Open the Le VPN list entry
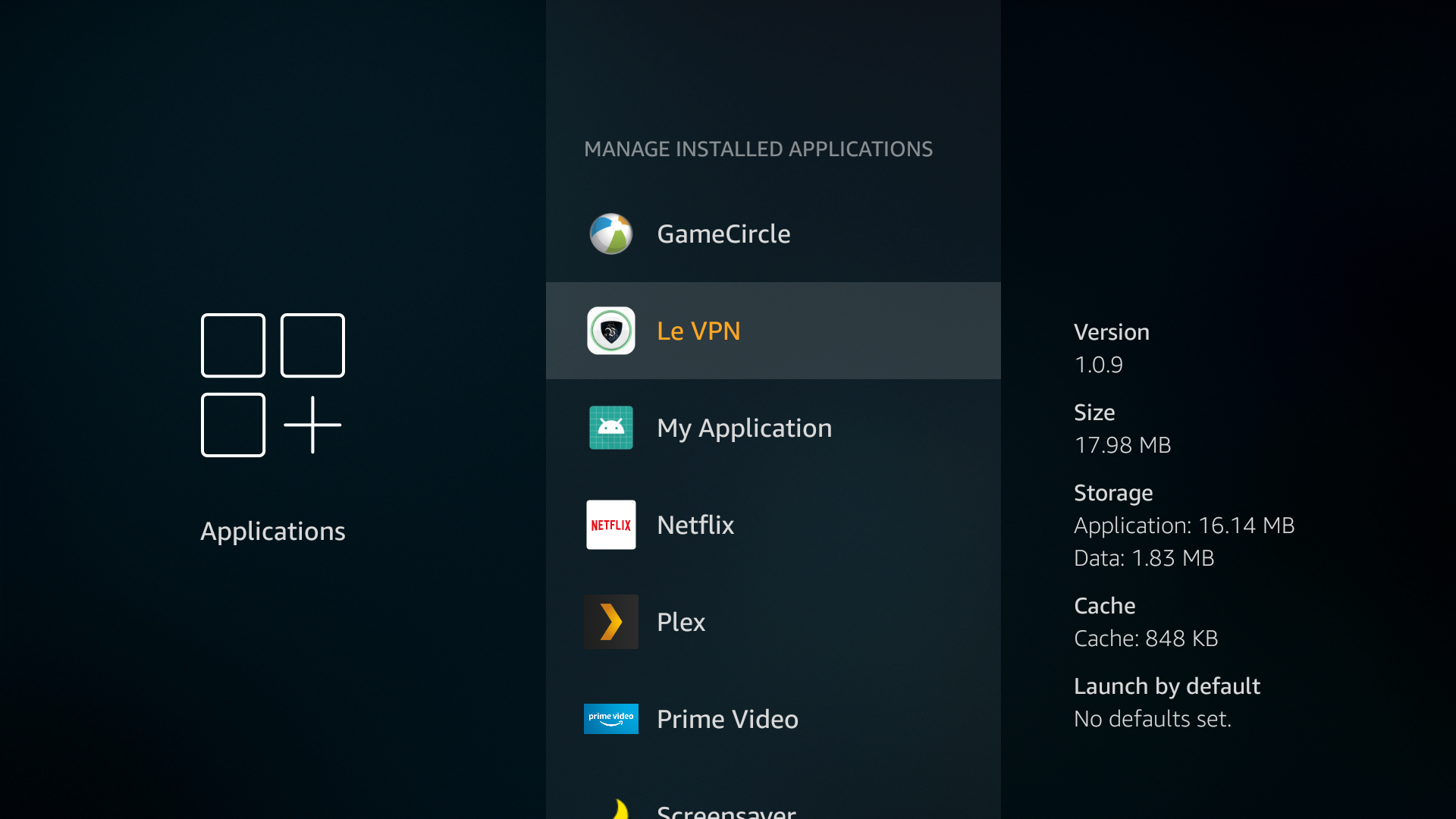 pos(698,331)
